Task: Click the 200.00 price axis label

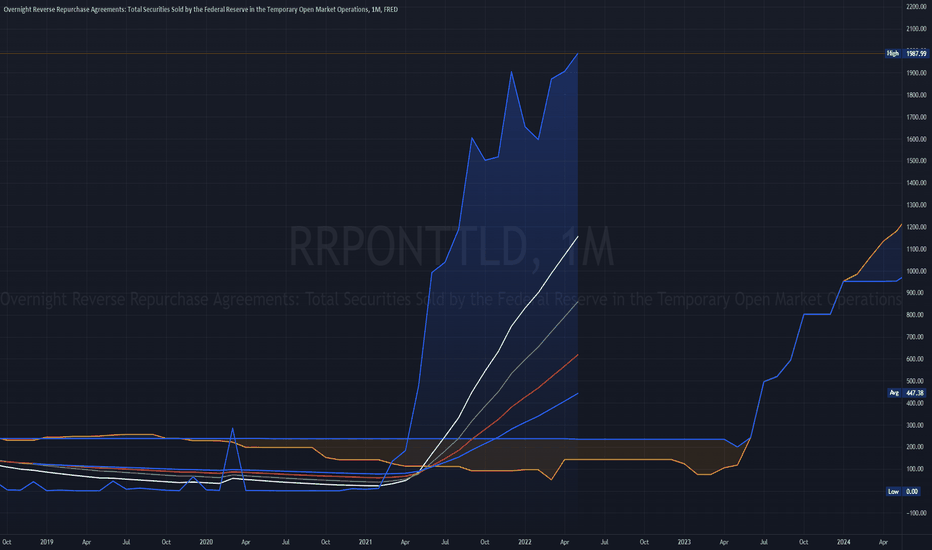Action: coord(915,447)
